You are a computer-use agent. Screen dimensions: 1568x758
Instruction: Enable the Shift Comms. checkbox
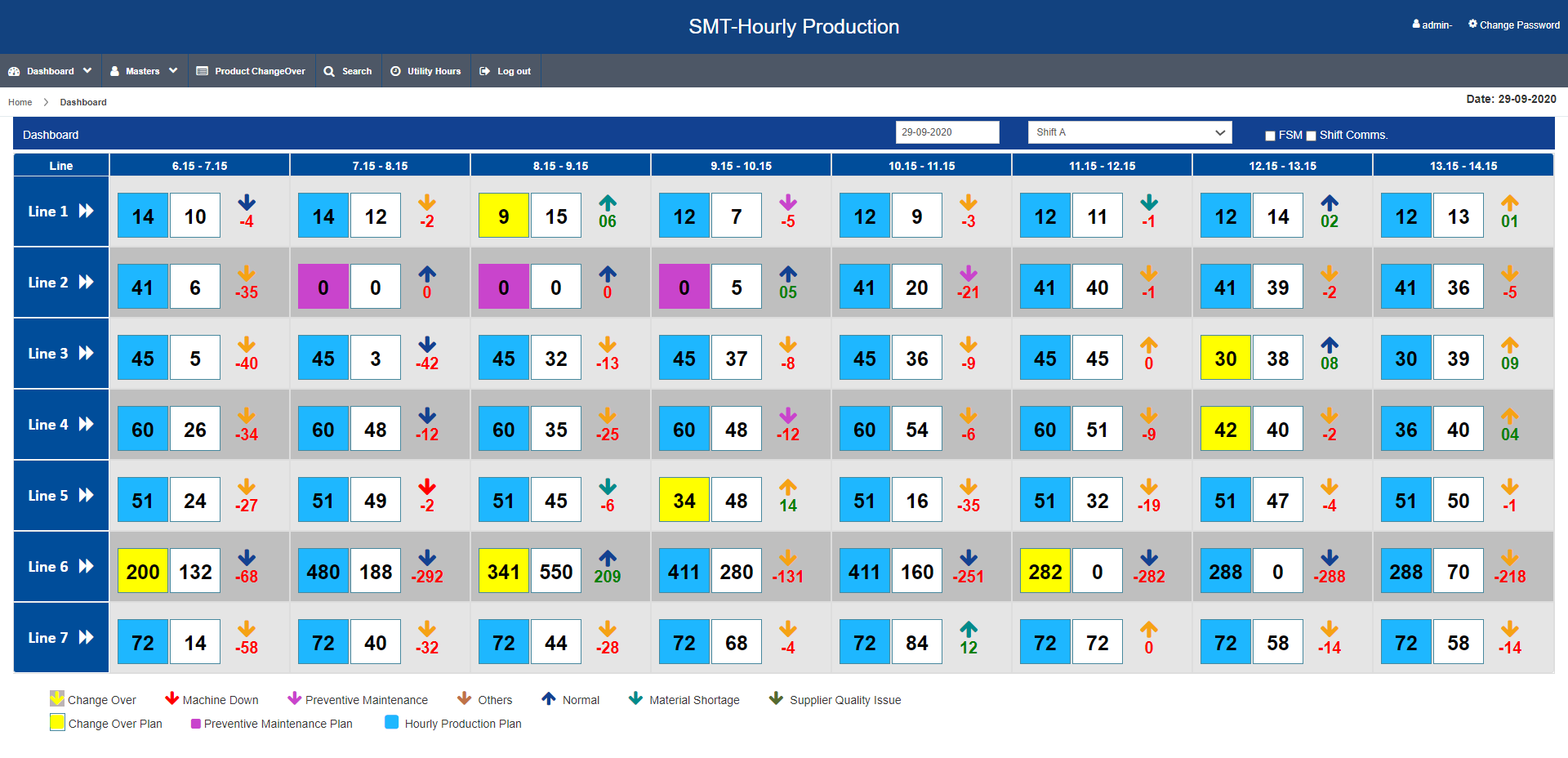[1311, 136]
